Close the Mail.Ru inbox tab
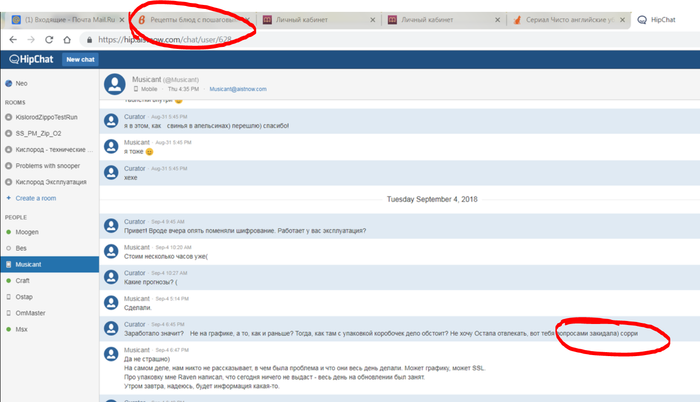 point(122,20)
